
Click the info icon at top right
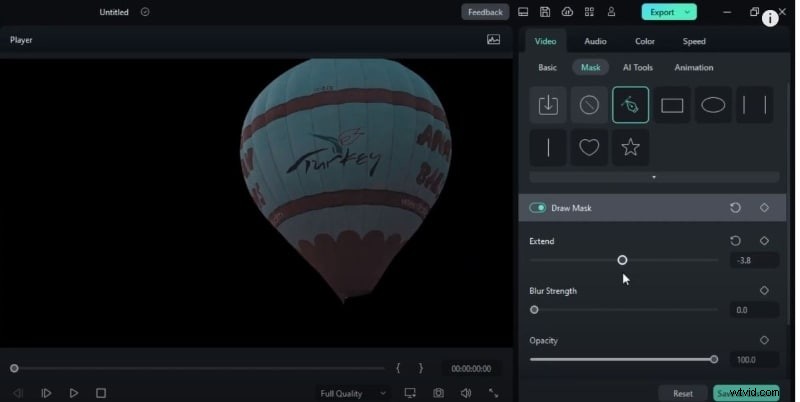(x=770, y=19)
